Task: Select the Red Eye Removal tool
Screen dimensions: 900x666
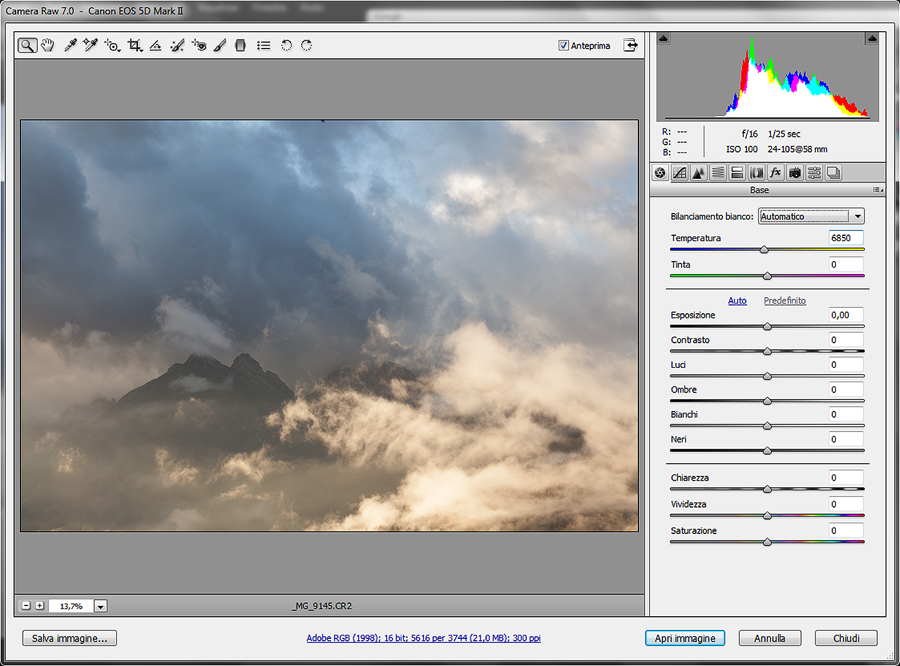Action: tap(198, 46)
